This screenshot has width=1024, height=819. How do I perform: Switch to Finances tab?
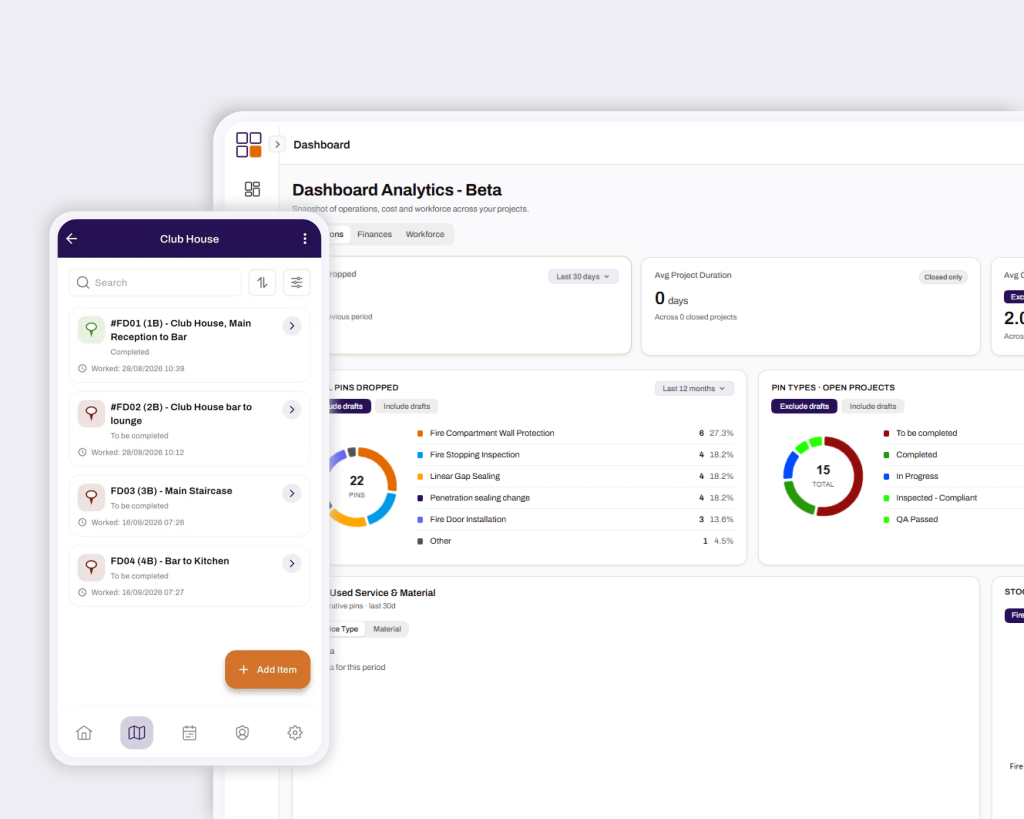(374, 234)
